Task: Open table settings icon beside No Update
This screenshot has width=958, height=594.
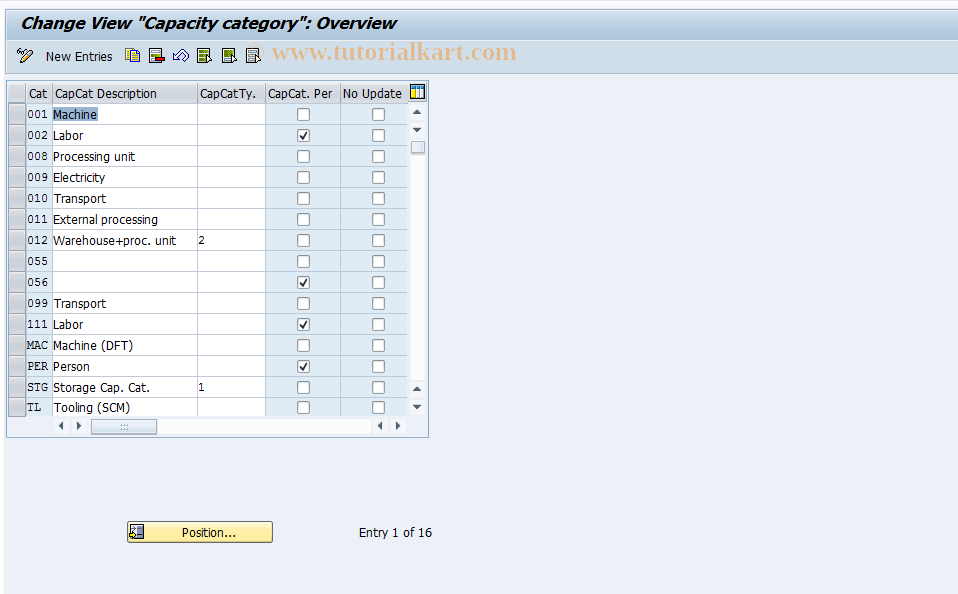Action: pos(418,92)
